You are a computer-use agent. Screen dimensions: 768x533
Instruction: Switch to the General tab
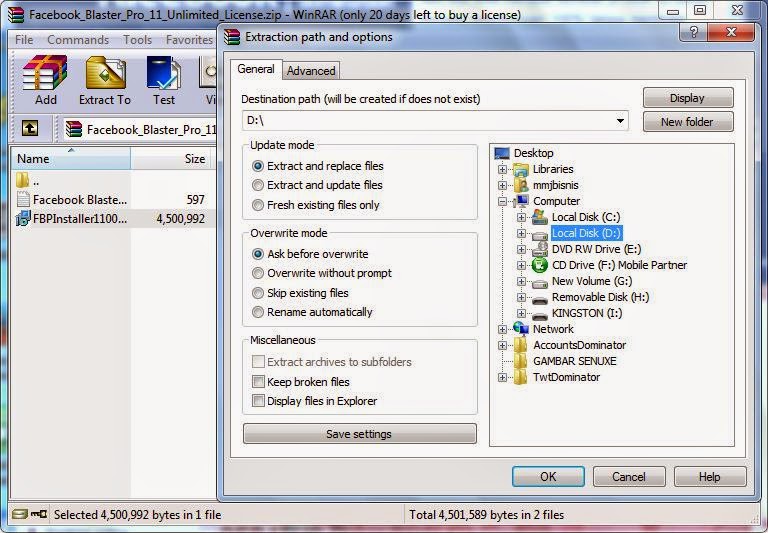pyautogui.click(x=256, y=69)
